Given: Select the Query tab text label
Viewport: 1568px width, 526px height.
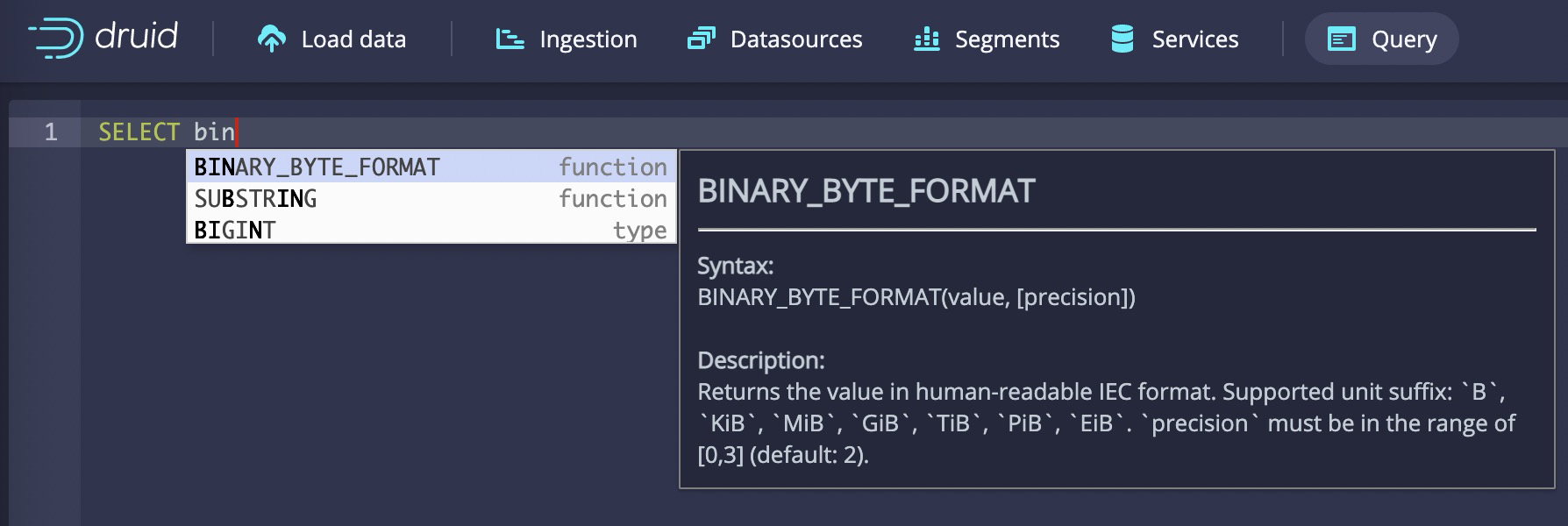Looking at the screenshot, I should 1404,39.
